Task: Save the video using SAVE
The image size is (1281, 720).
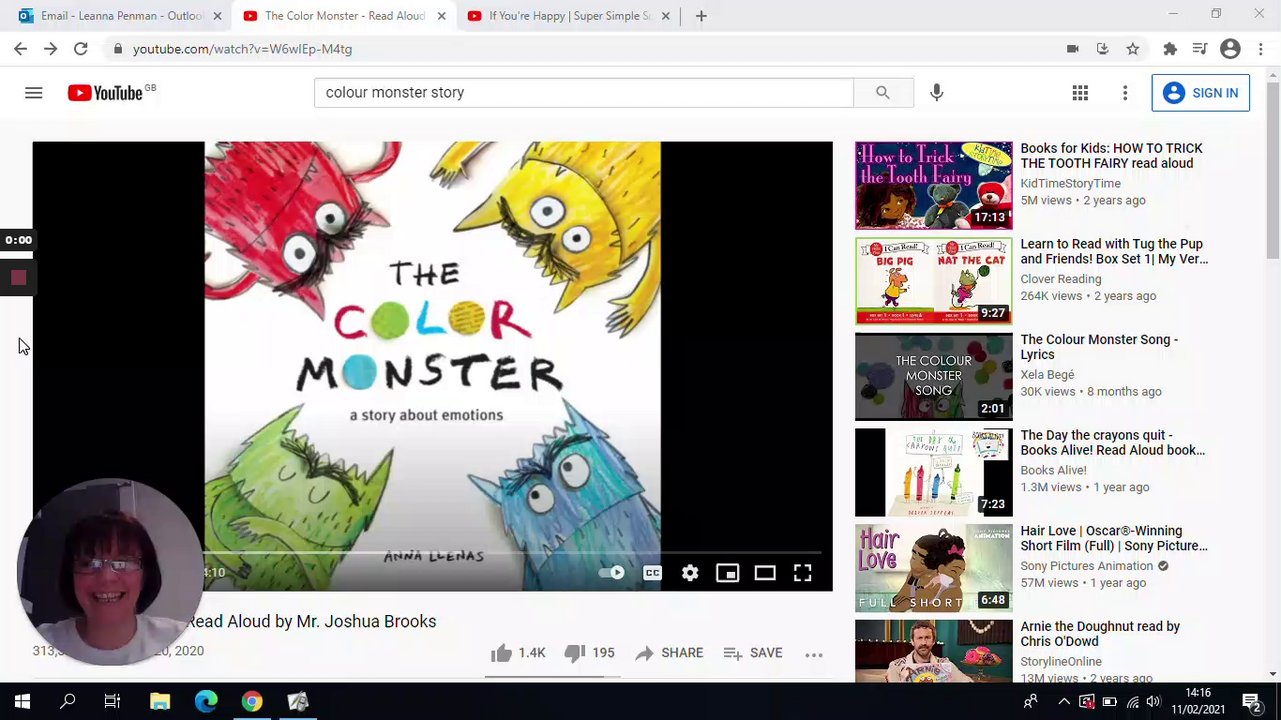Action: tap(753, 653)
